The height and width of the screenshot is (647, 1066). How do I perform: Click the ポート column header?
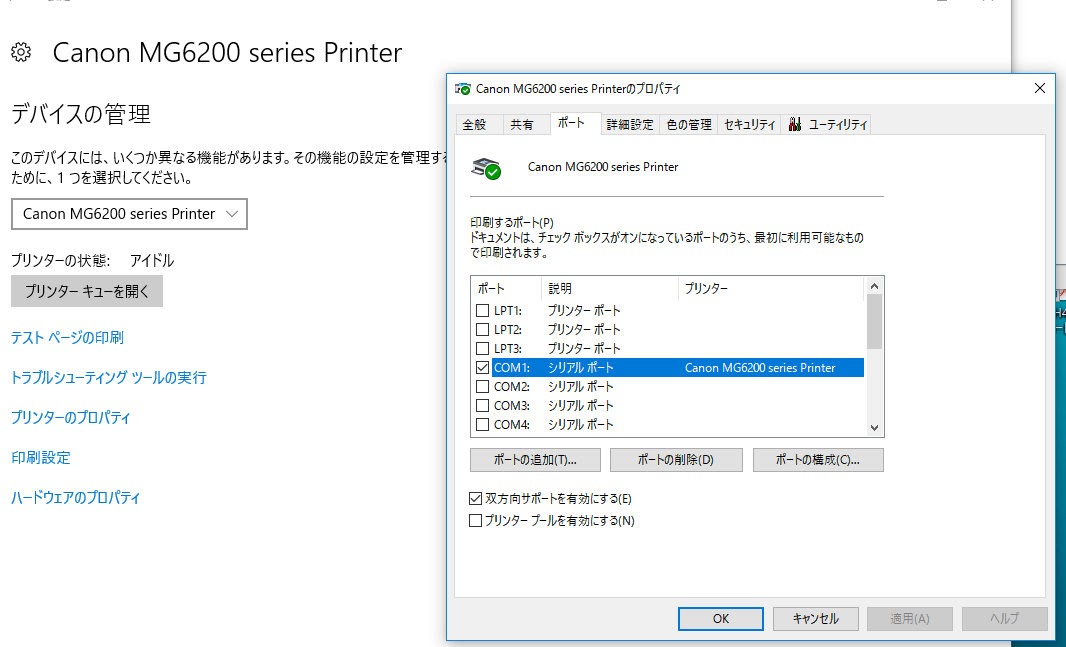point(506,289)
